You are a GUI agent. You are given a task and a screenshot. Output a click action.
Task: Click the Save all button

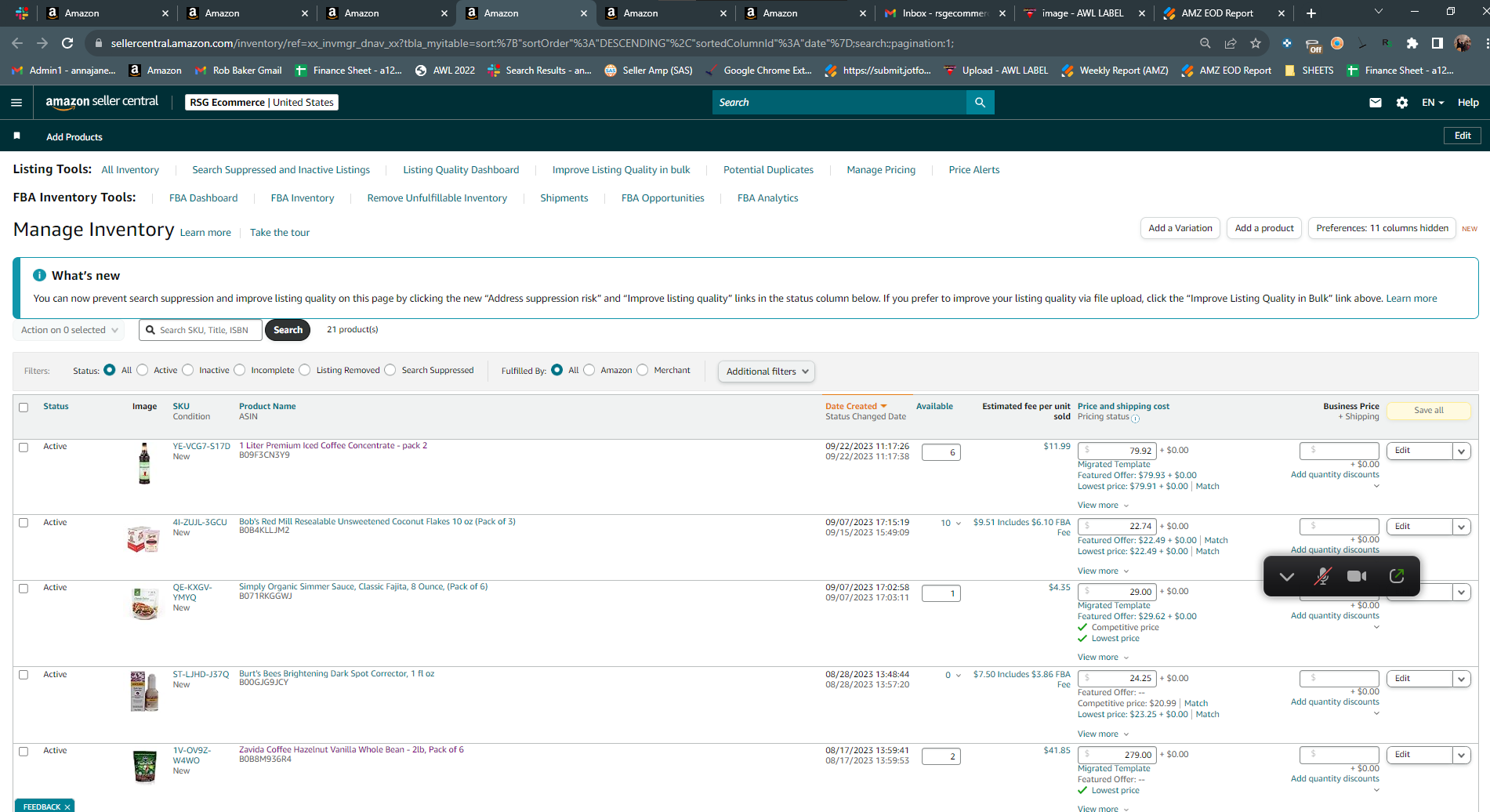(1428, 411)
